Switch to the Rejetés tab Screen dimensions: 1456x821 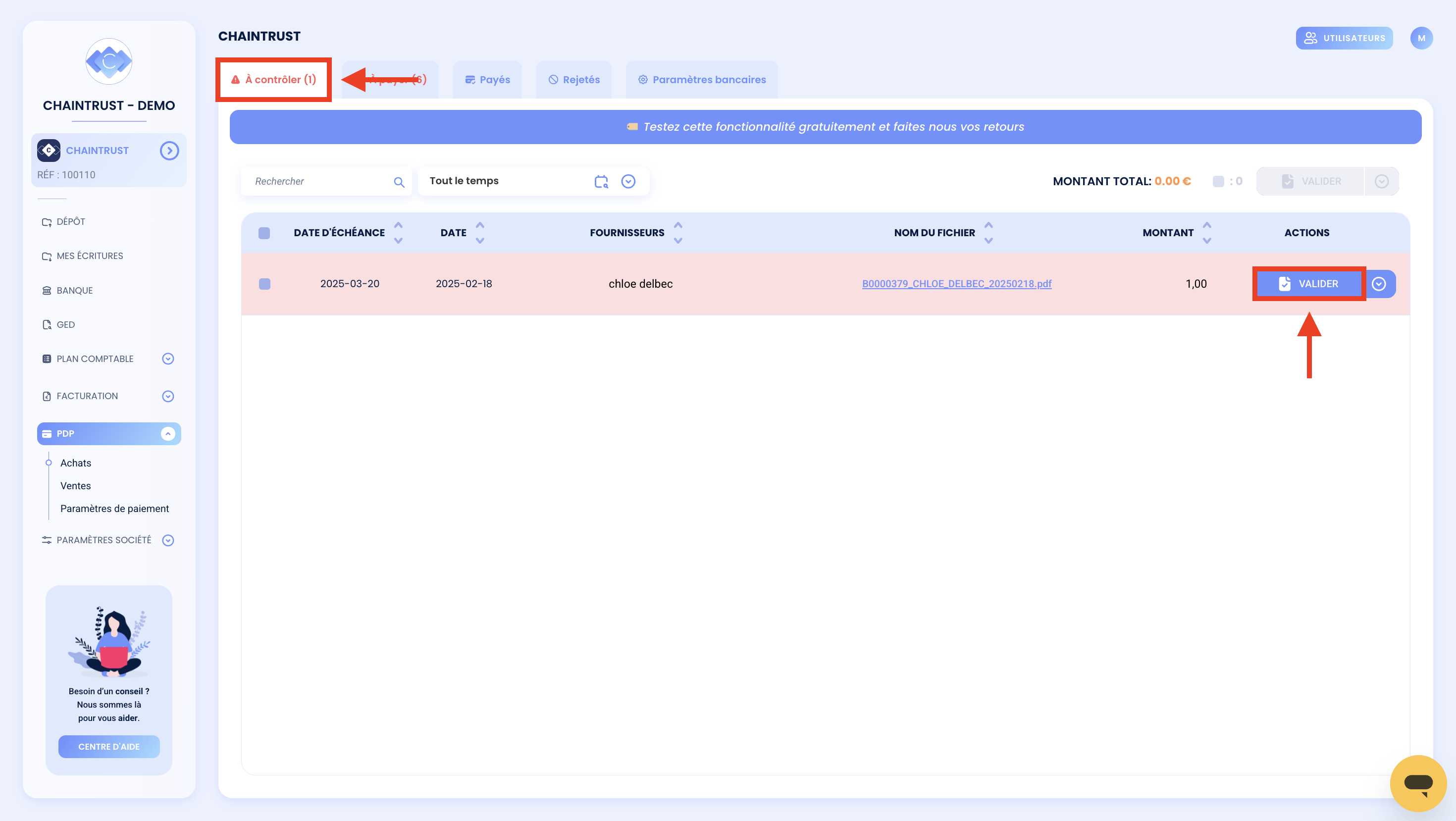pos(573,80)
